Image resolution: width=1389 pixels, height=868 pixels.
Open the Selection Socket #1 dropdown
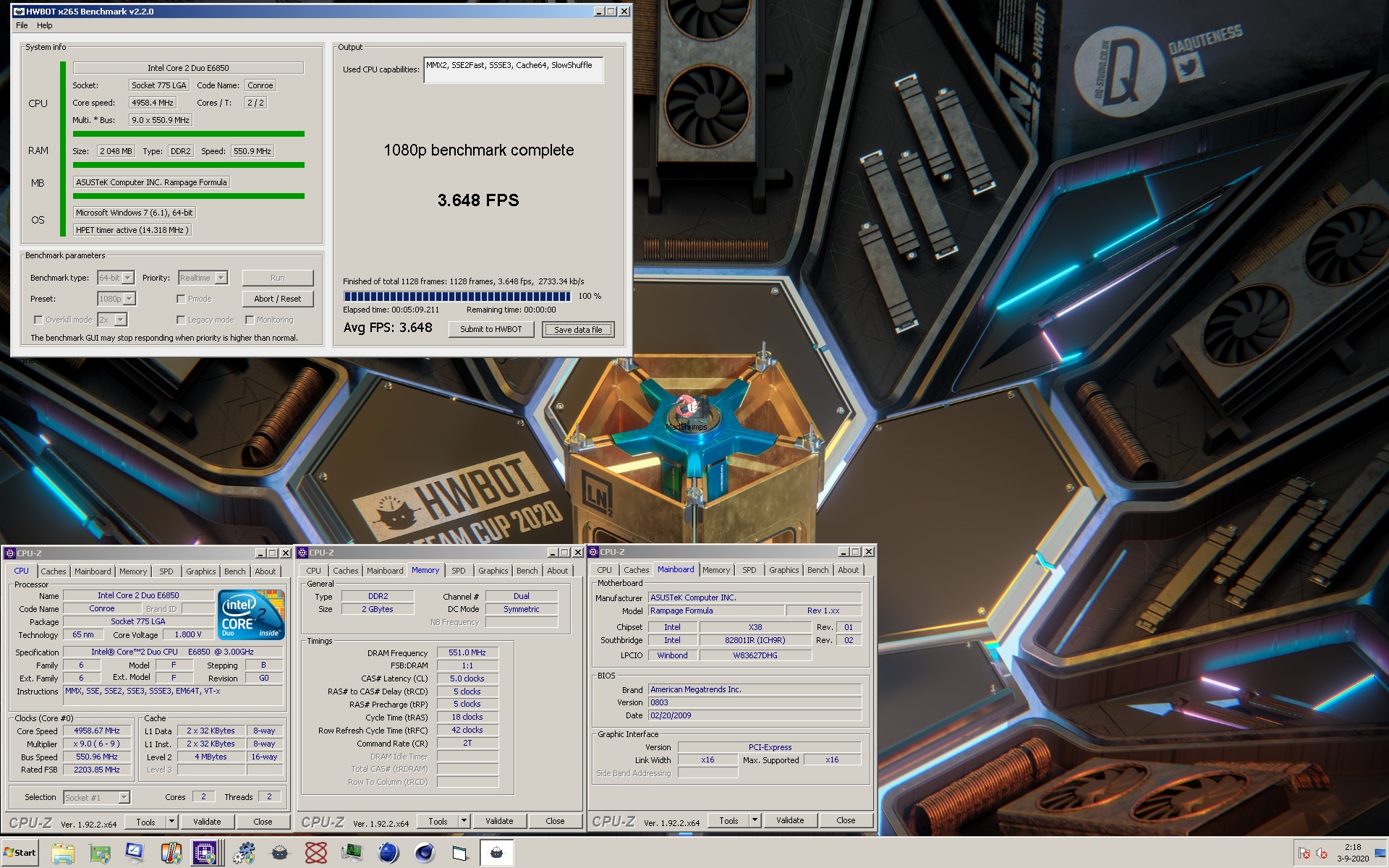pyautogui.click(x=97, y=797)
